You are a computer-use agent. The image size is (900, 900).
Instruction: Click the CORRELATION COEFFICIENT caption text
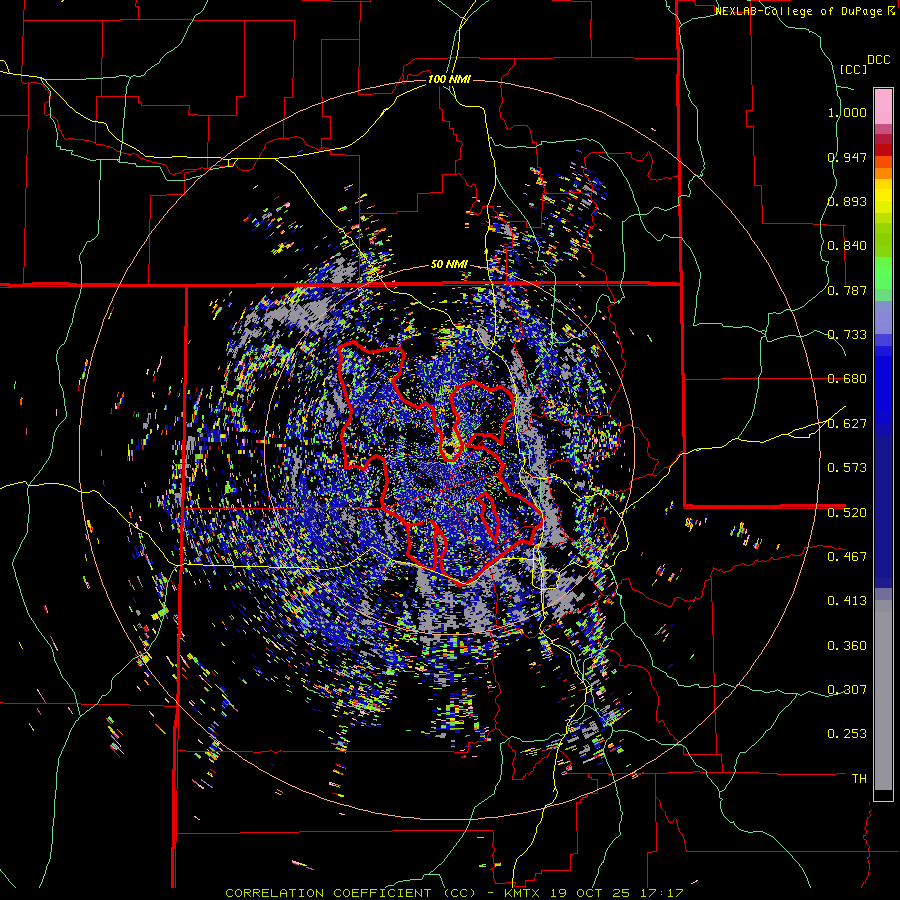click(350, 893)
